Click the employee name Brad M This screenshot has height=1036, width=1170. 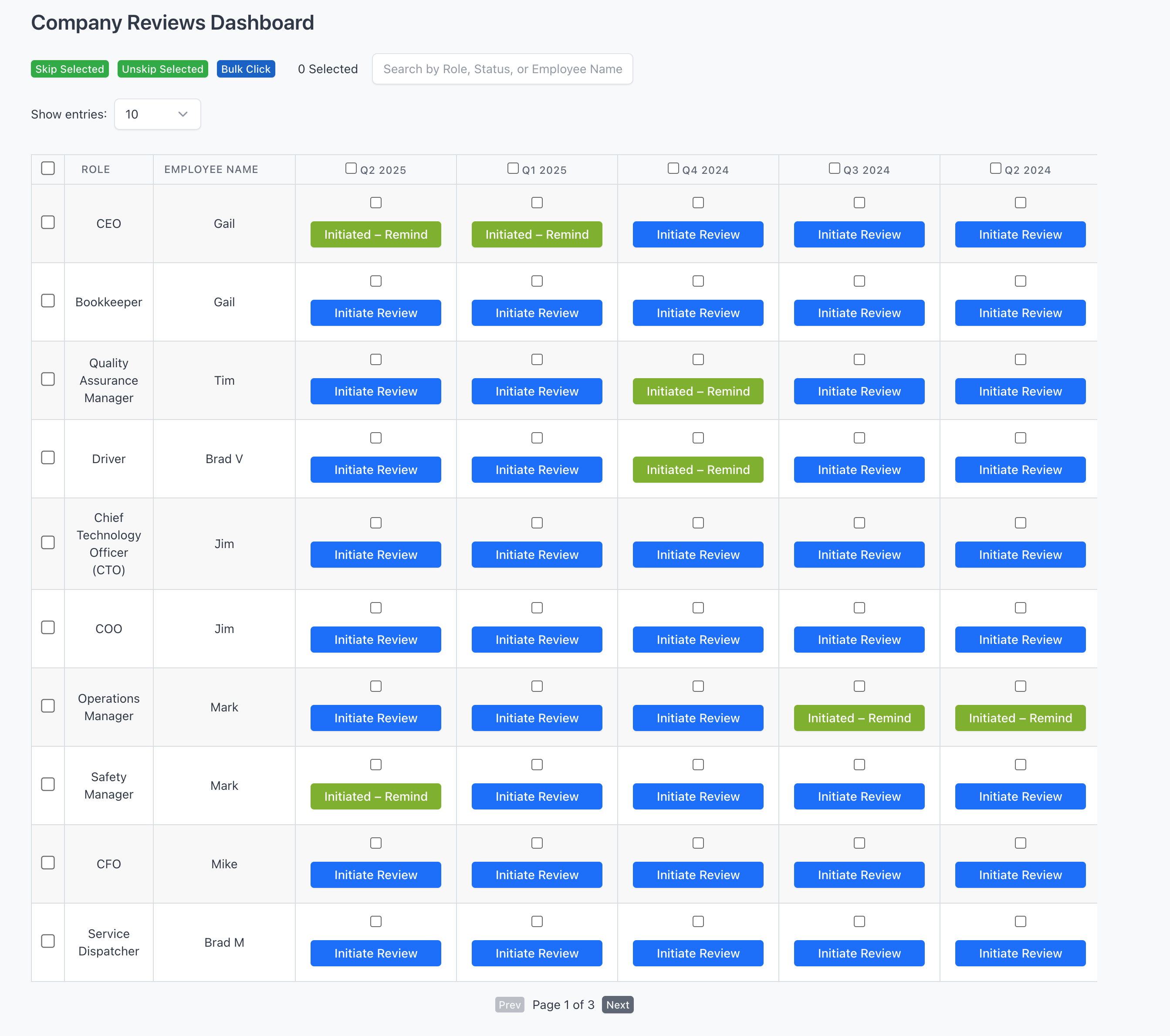(224, 943)
